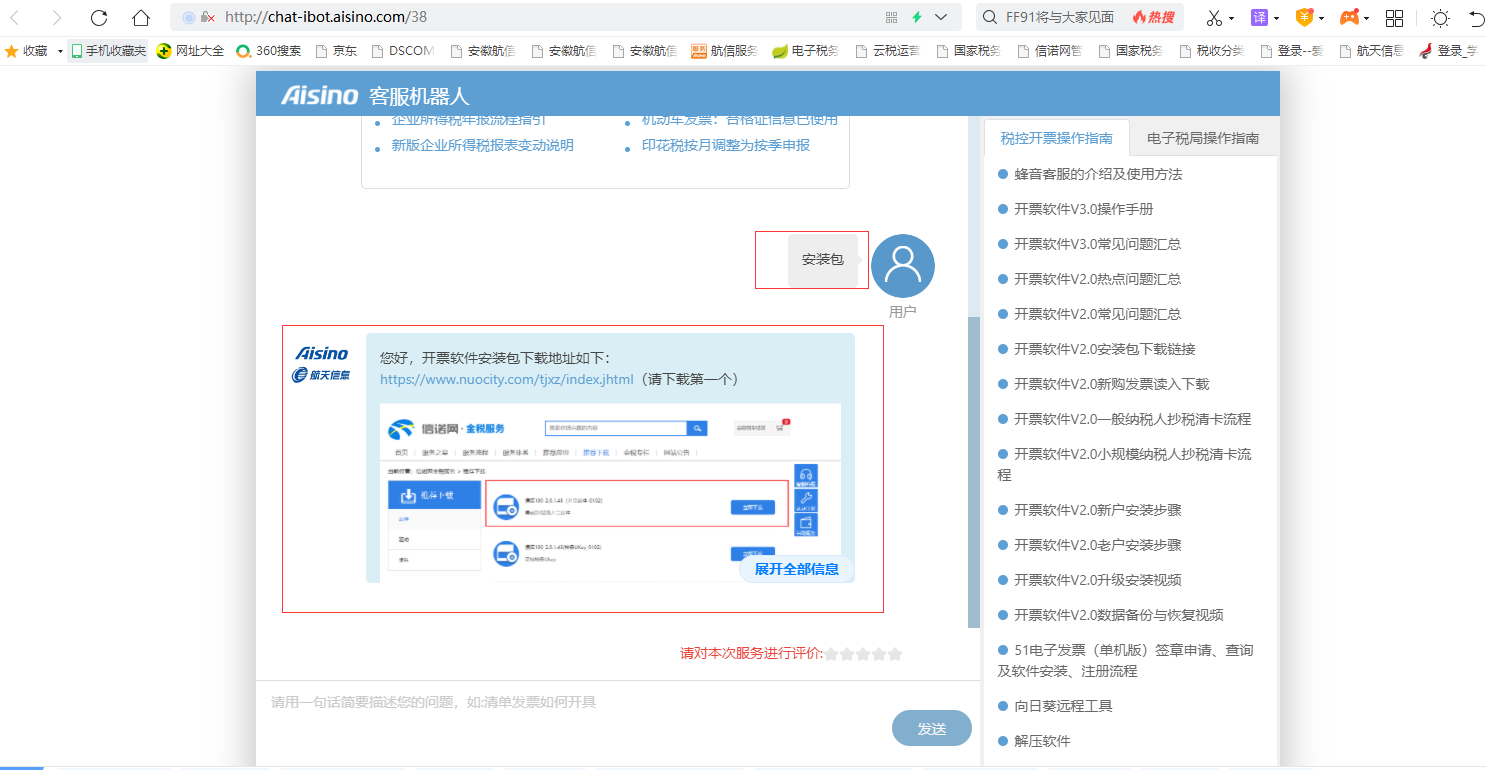This screenshot has width=1486, height=770.
Task: Expand the 收藏 favorites dropdown arrow
Action: tap(60, 51)
